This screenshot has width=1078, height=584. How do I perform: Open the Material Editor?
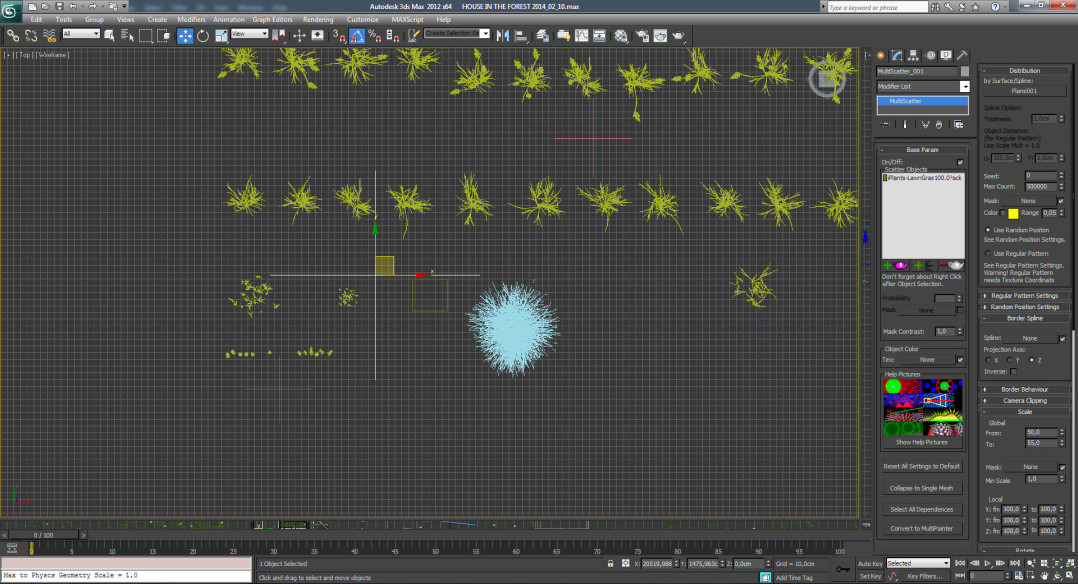tap(620, 35)
